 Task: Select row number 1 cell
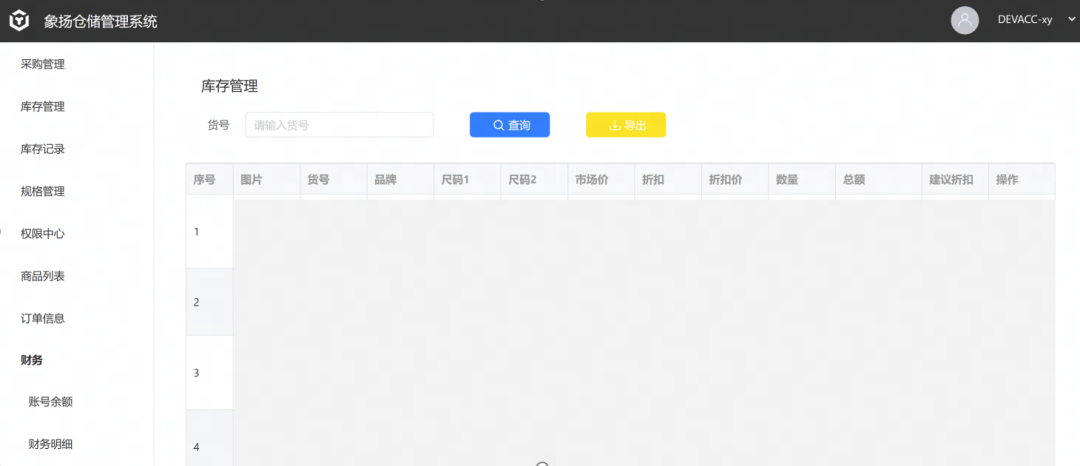(x=209, y=232)
